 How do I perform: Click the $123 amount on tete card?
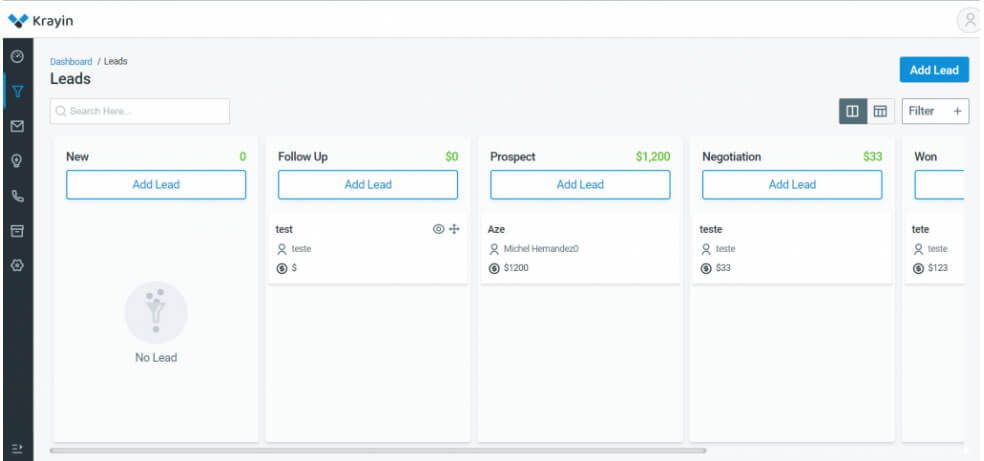pos(938,268)
